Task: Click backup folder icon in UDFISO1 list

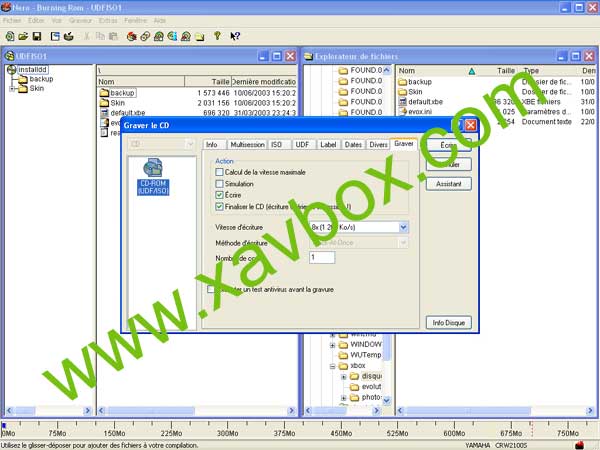Action: coord(104,93)
